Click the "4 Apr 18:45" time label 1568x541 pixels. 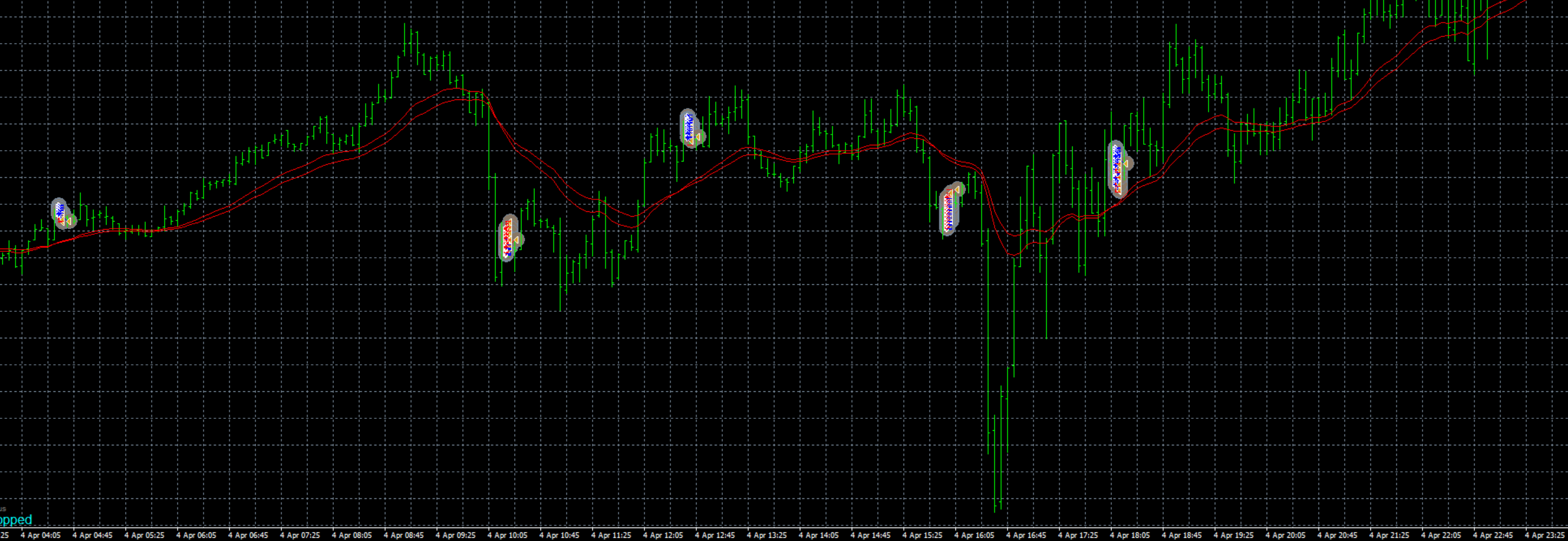tap(1182, 536)
